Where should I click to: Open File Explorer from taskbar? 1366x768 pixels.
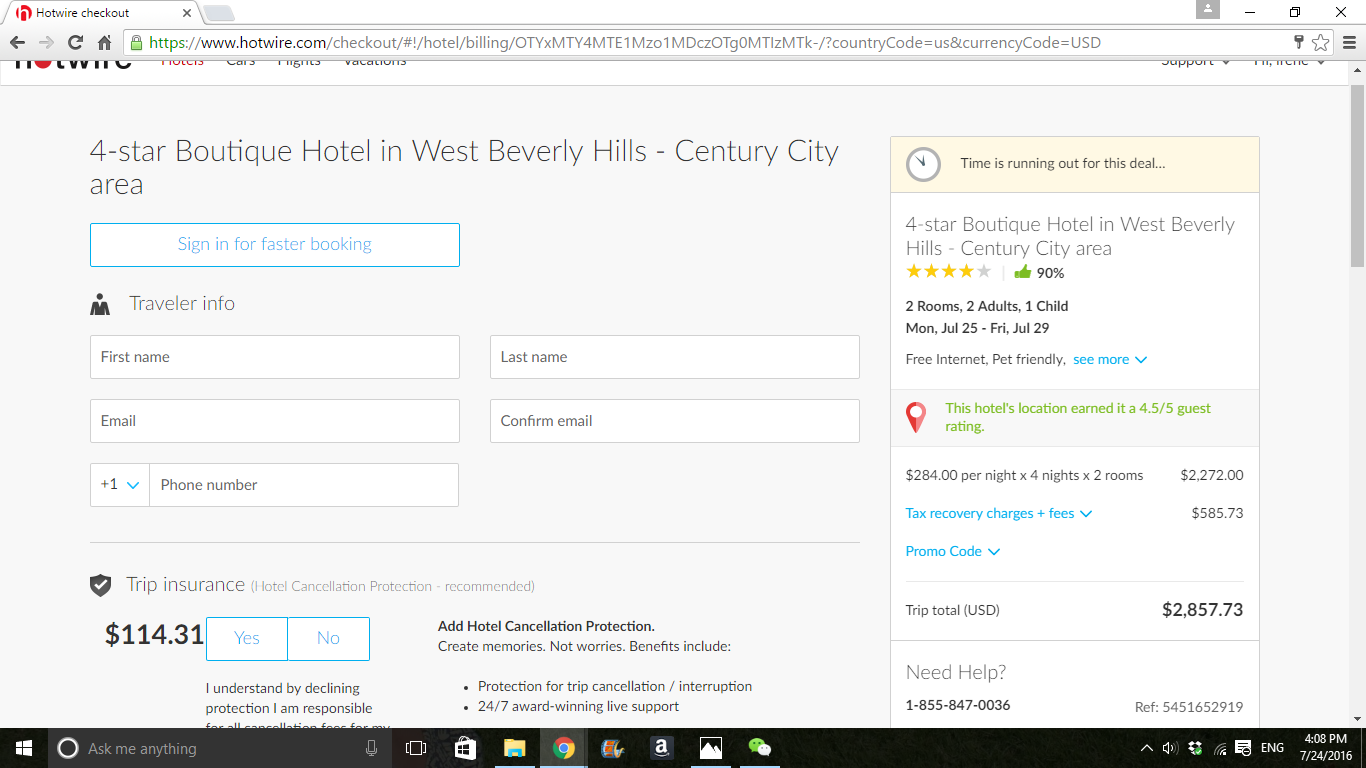[x=514, y=748]
